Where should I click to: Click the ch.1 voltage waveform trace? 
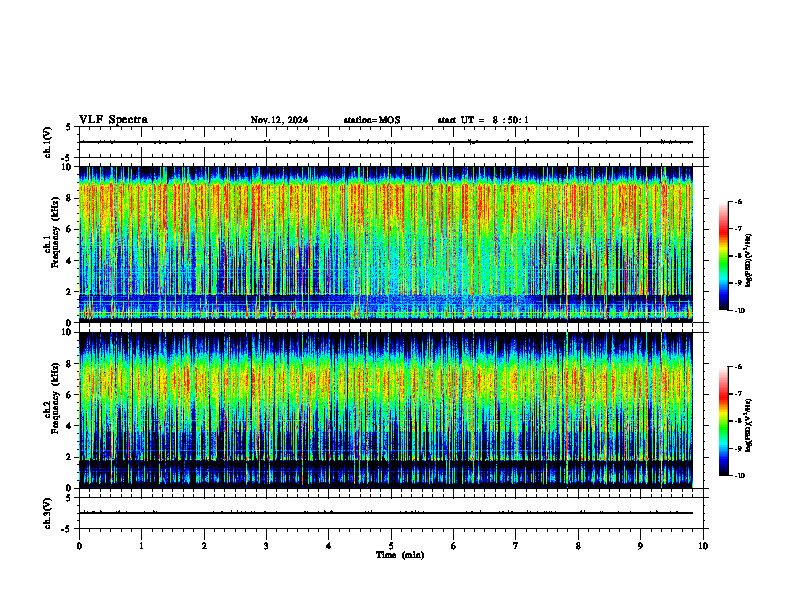pyautogui.click(x=386, y=142)
